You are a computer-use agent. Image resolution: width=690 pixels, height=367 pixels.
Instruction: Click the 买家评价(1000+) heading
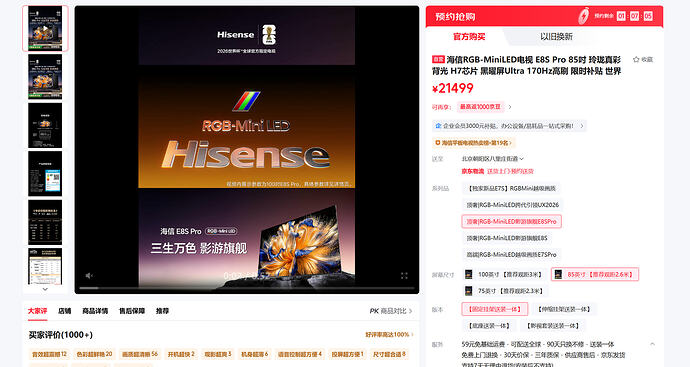[61, 335]
